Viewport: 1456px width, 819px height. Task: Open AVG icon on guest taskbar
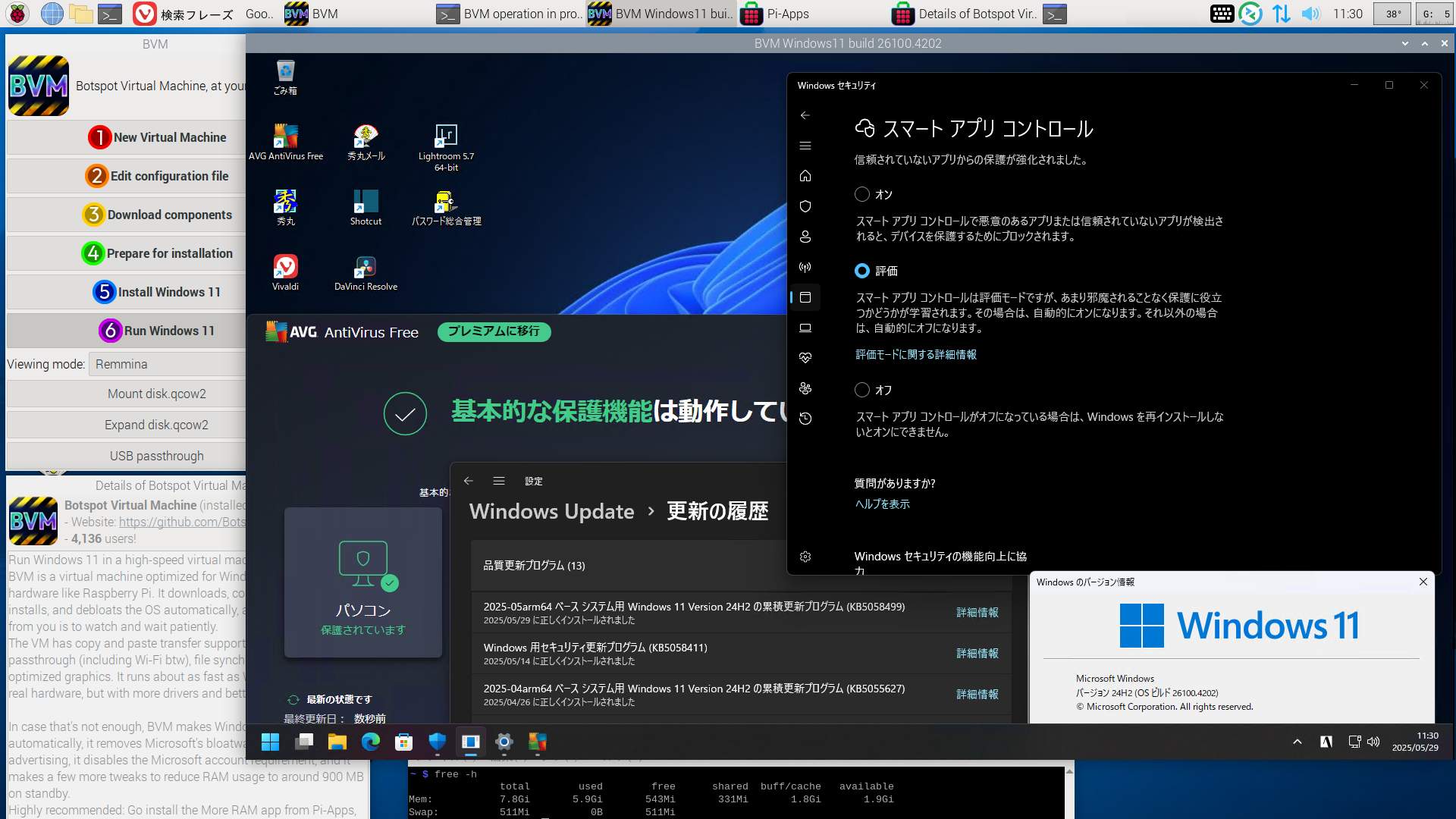pos(537,742)
